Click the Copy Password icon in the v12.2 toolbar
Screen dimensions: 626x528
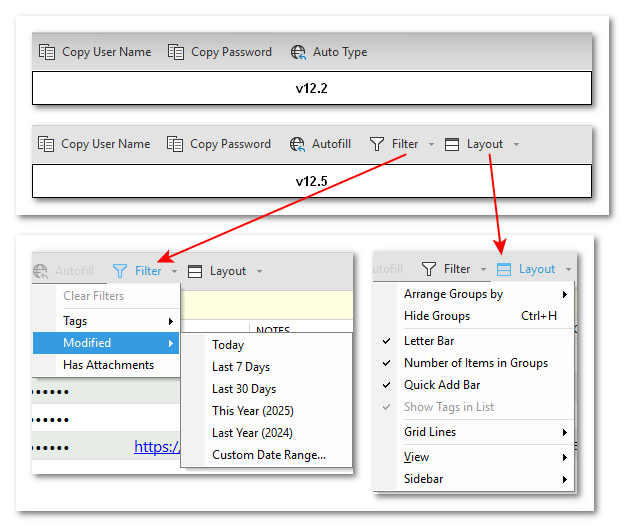coord(176,52)
